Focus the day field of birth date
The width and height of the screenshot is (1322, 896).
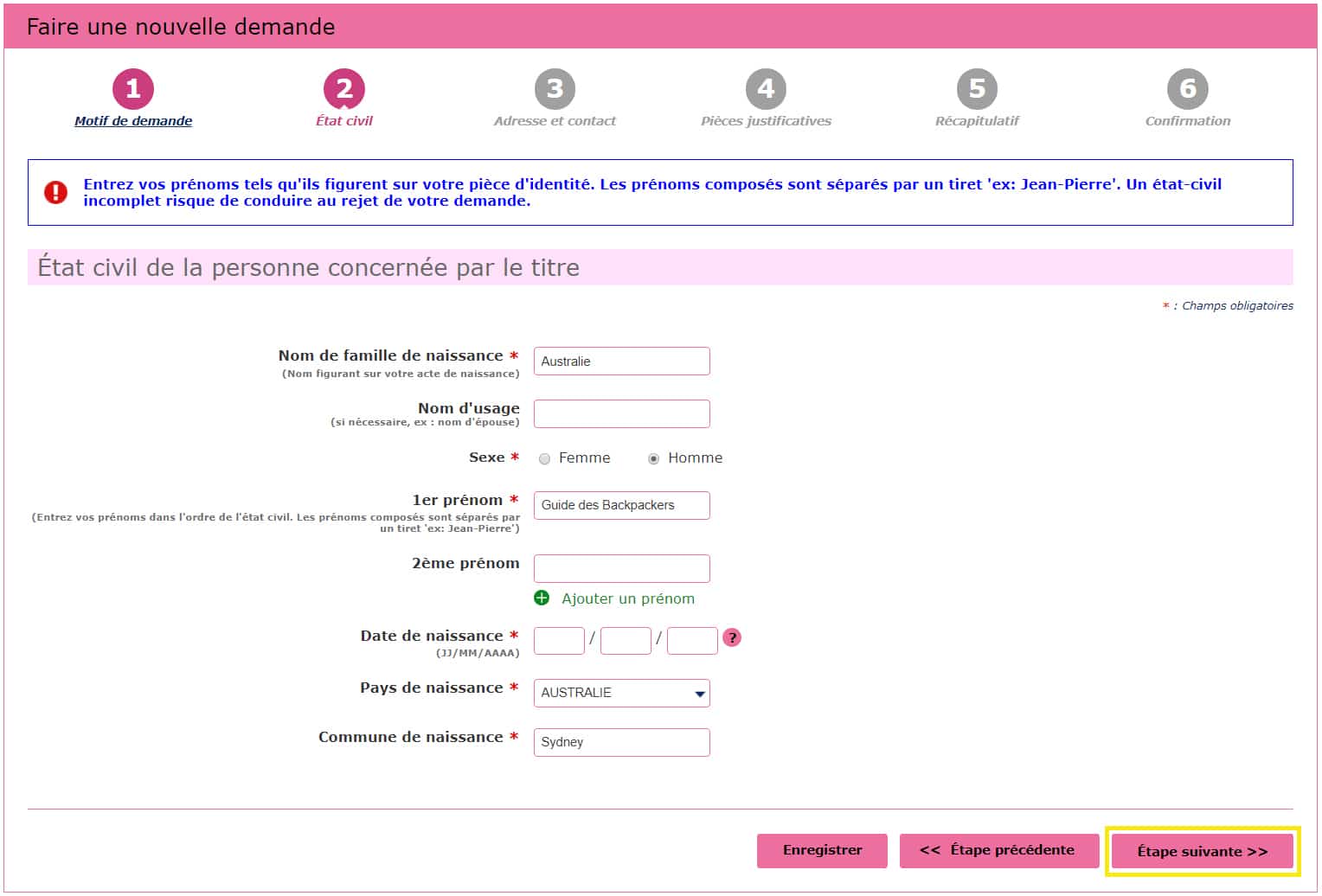tap(559, 641)
